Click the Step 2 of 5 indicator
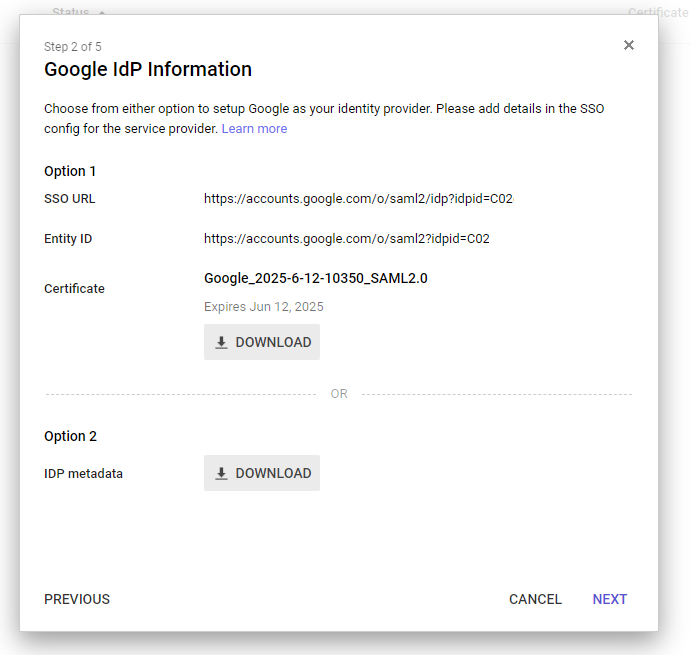 click(x=72, y=47)
